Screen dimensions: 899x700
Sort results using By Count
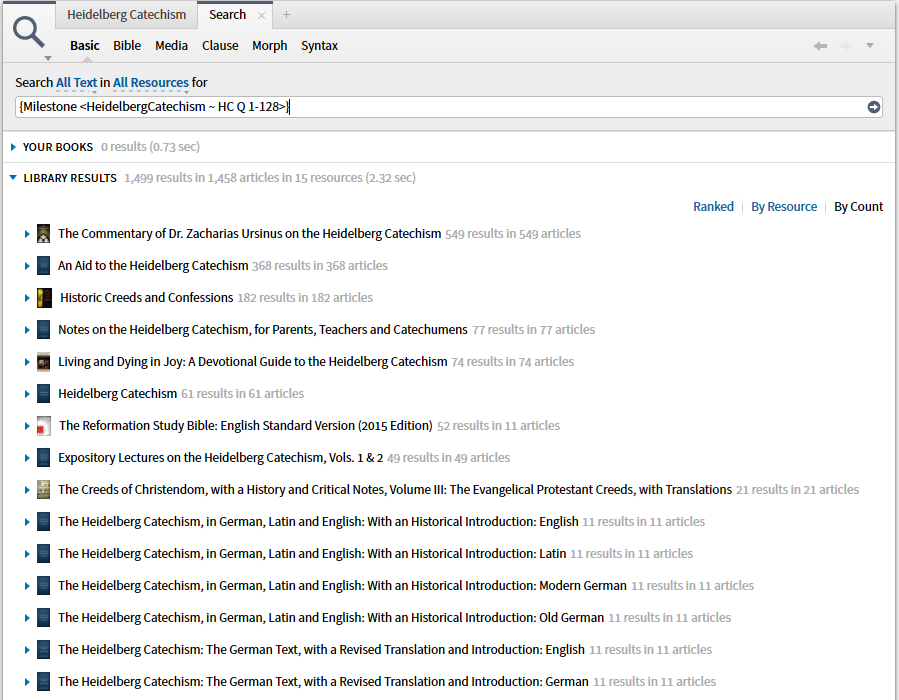click(858, 206)
